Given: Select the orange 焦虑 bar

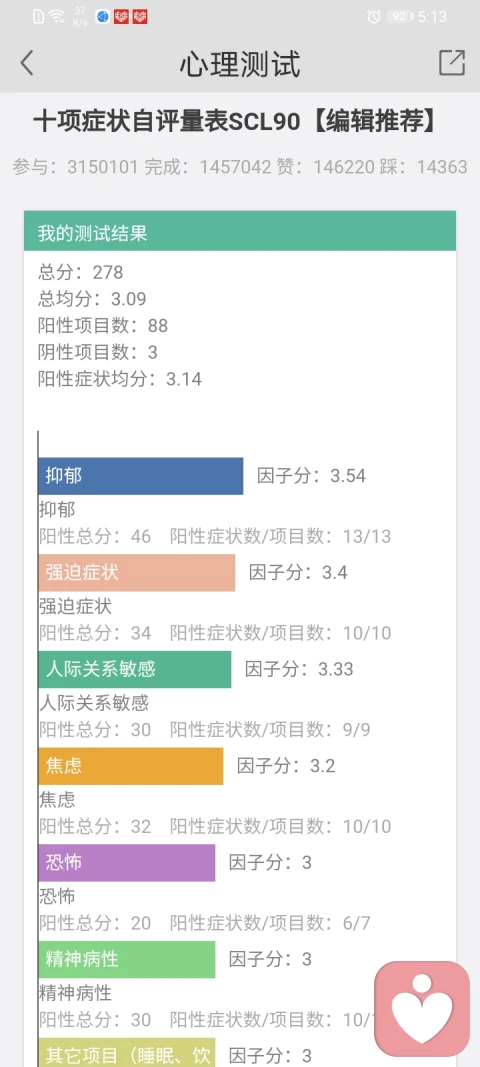Looking at the screenshot, I should point(131,766).
